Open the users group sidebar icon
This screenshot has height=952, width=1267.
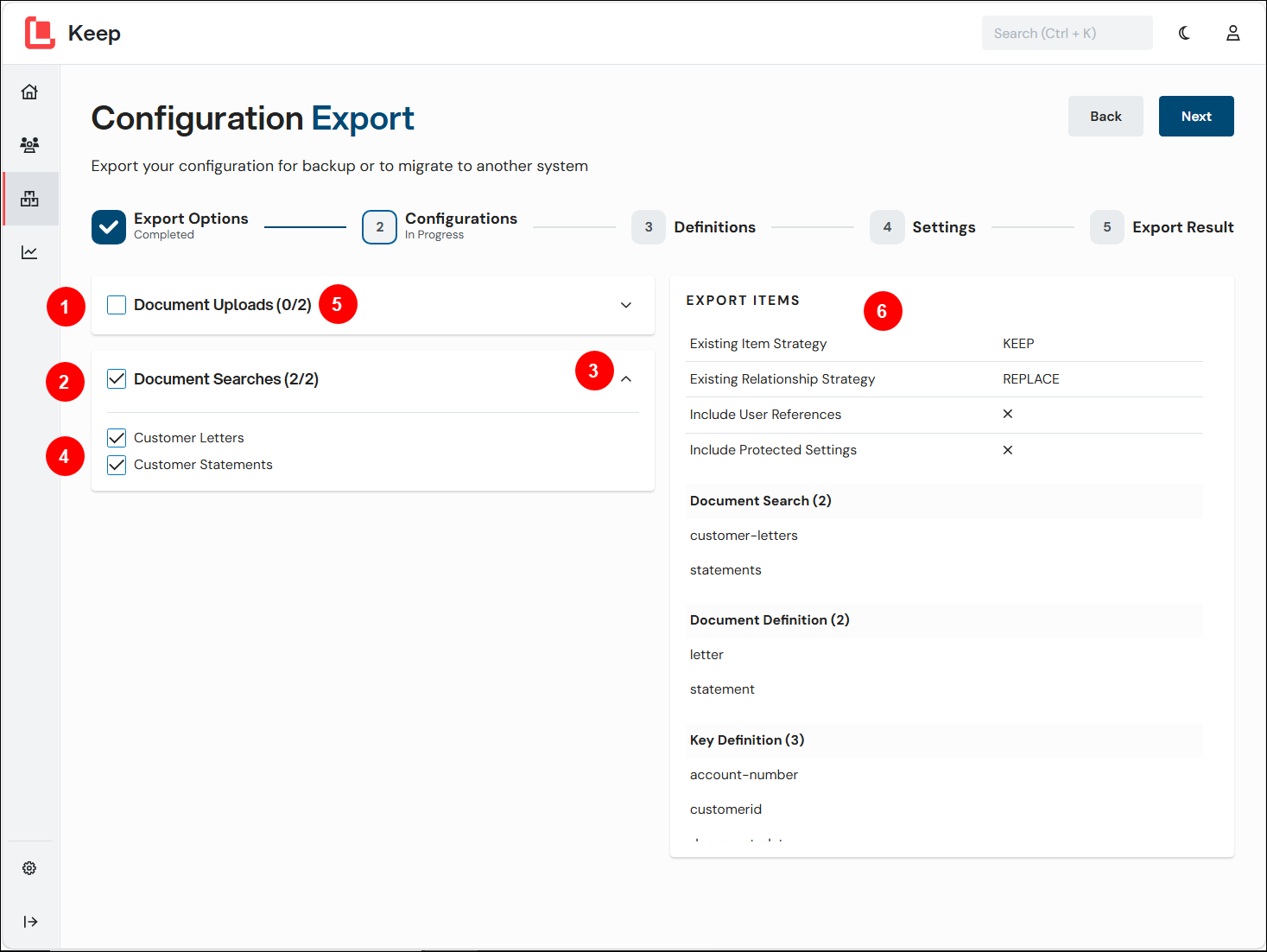click(x=29, y=145)
